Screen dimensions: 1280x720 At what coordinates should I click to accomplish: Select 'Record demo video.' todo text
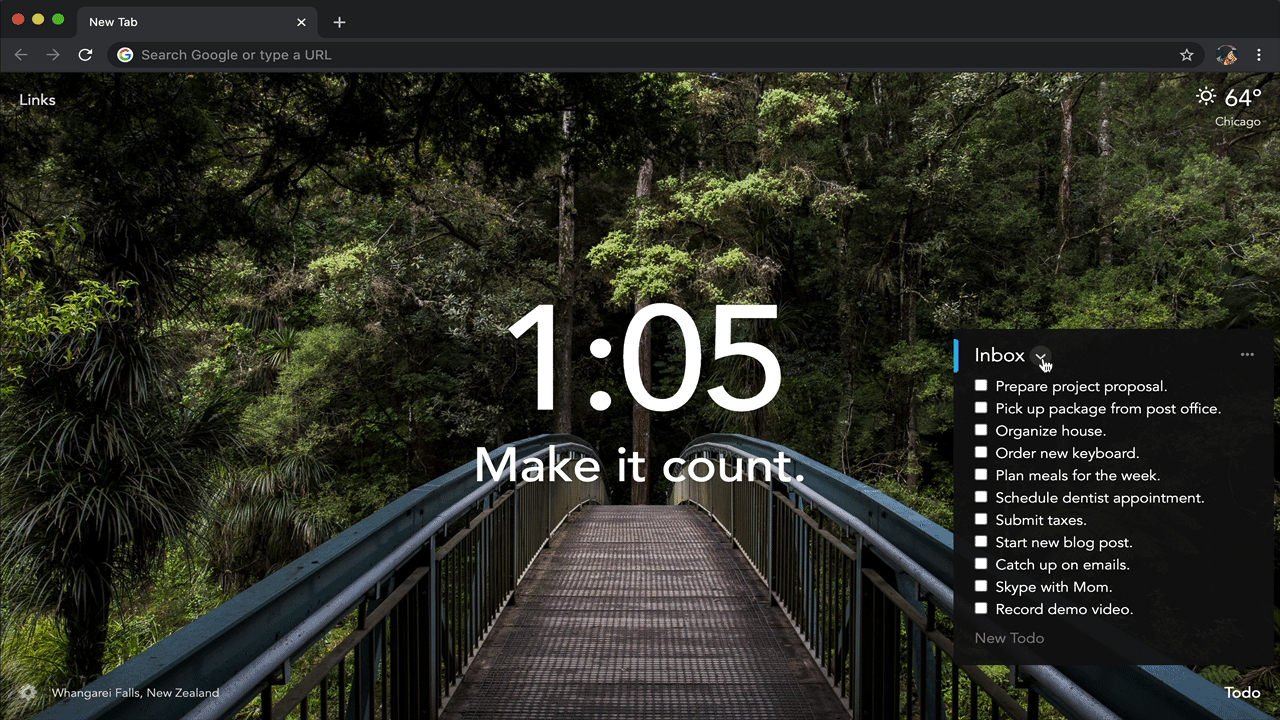coord(1064,609)
